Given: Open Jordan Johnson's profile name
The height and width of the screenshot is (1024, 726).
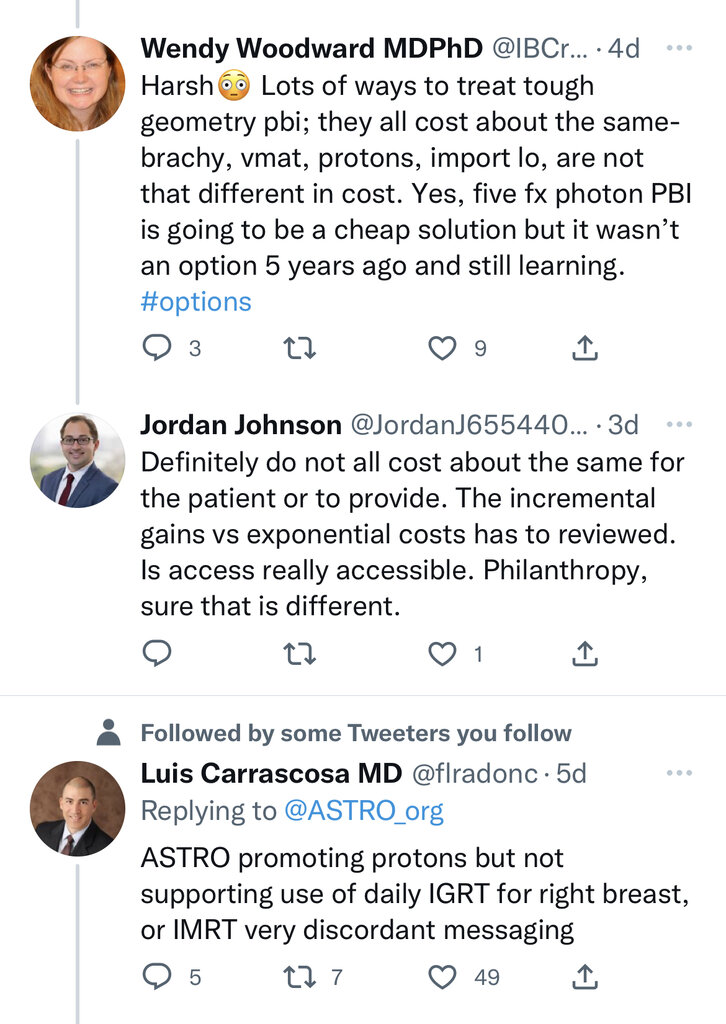Looking at the screenshot, I should [240, 425].
